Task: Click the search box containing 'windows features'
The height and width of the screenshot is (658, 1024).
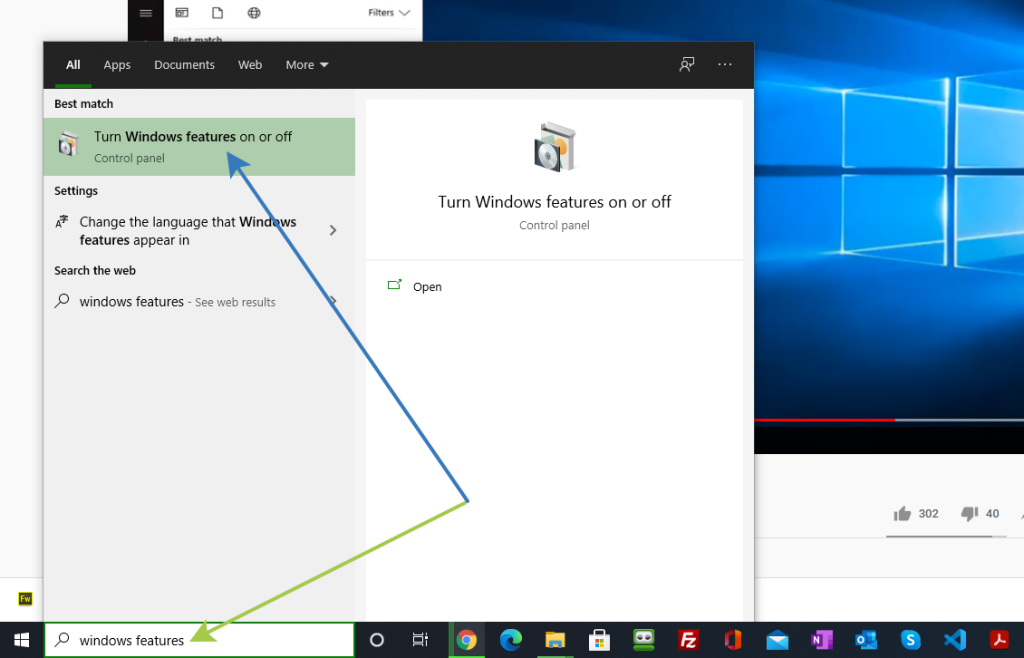Action: pos(199,640)
